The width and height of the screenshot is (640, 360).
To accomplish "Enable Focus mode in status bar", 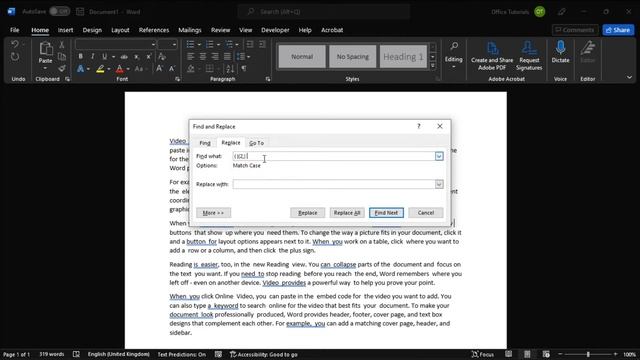I will tap(482, 354).
